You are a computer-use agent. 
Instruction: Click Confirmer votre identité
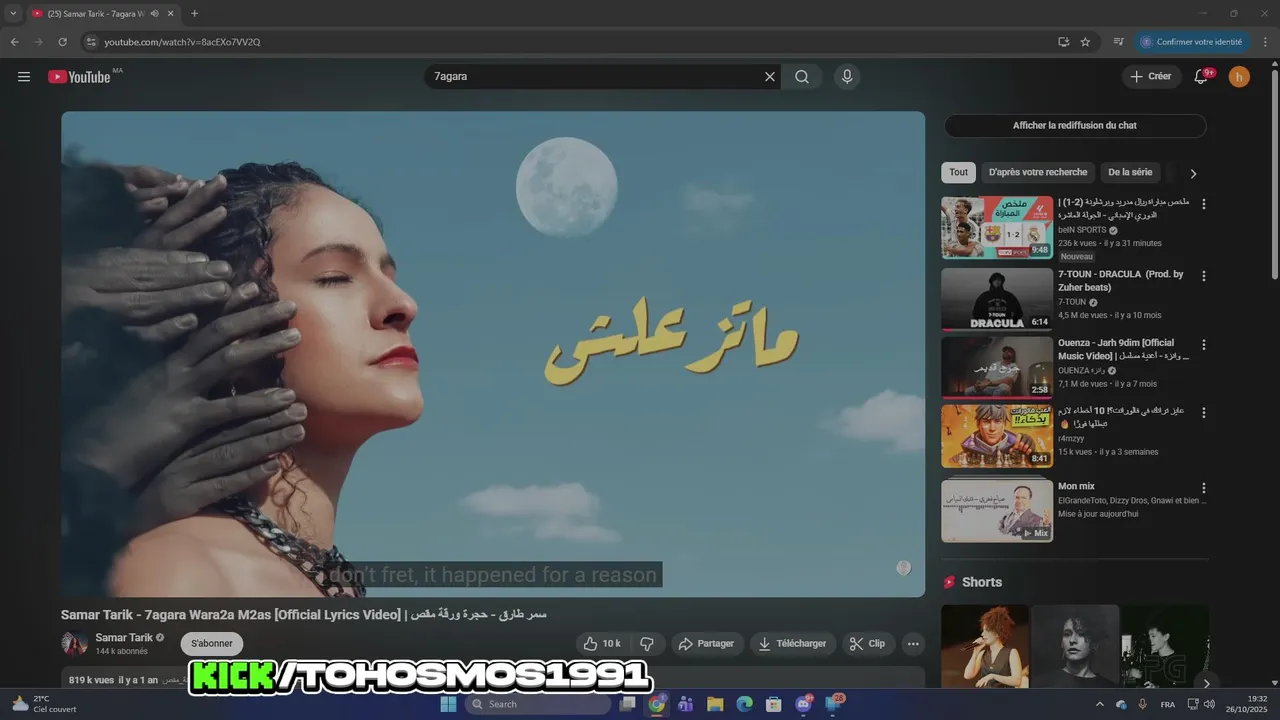click(1192, 42)
